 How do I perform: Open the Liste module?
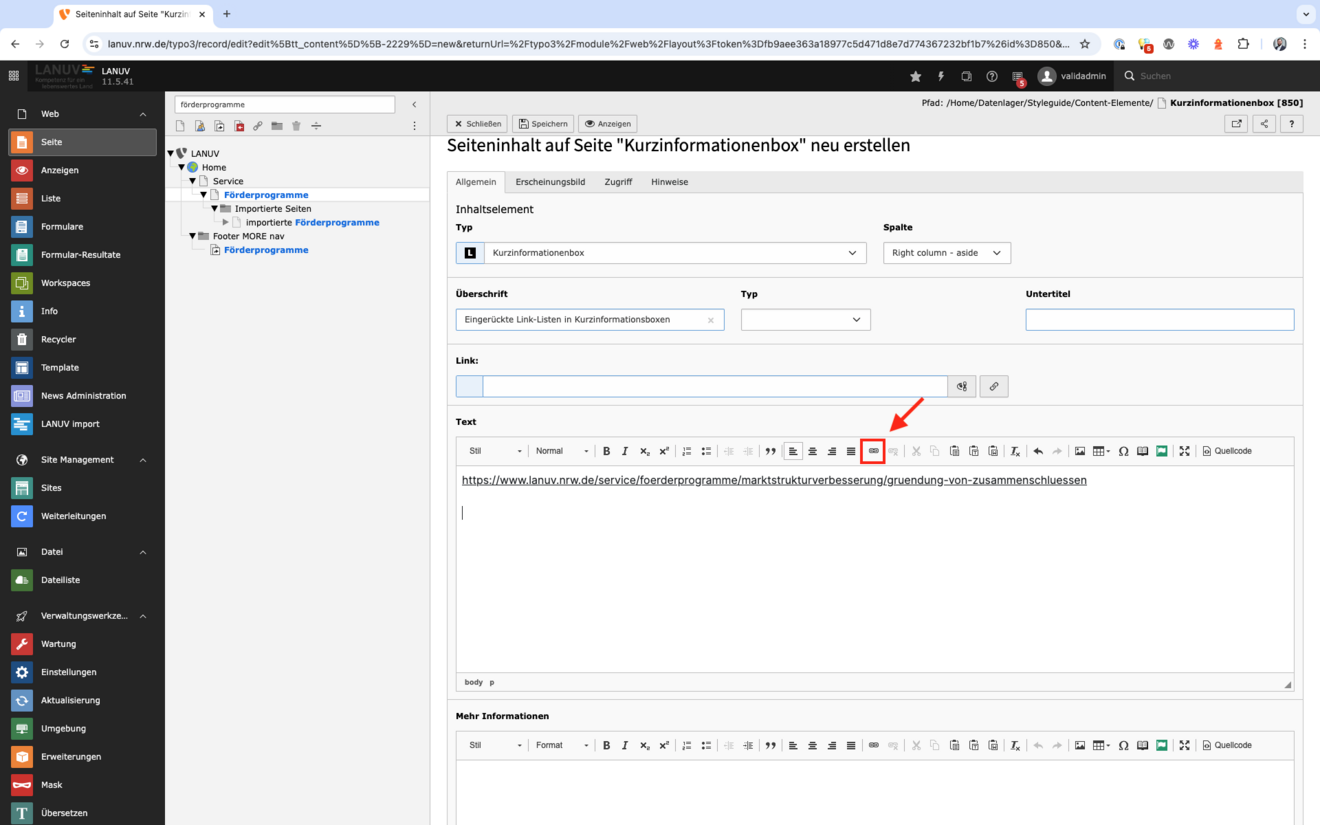click(x=83, y=198)
